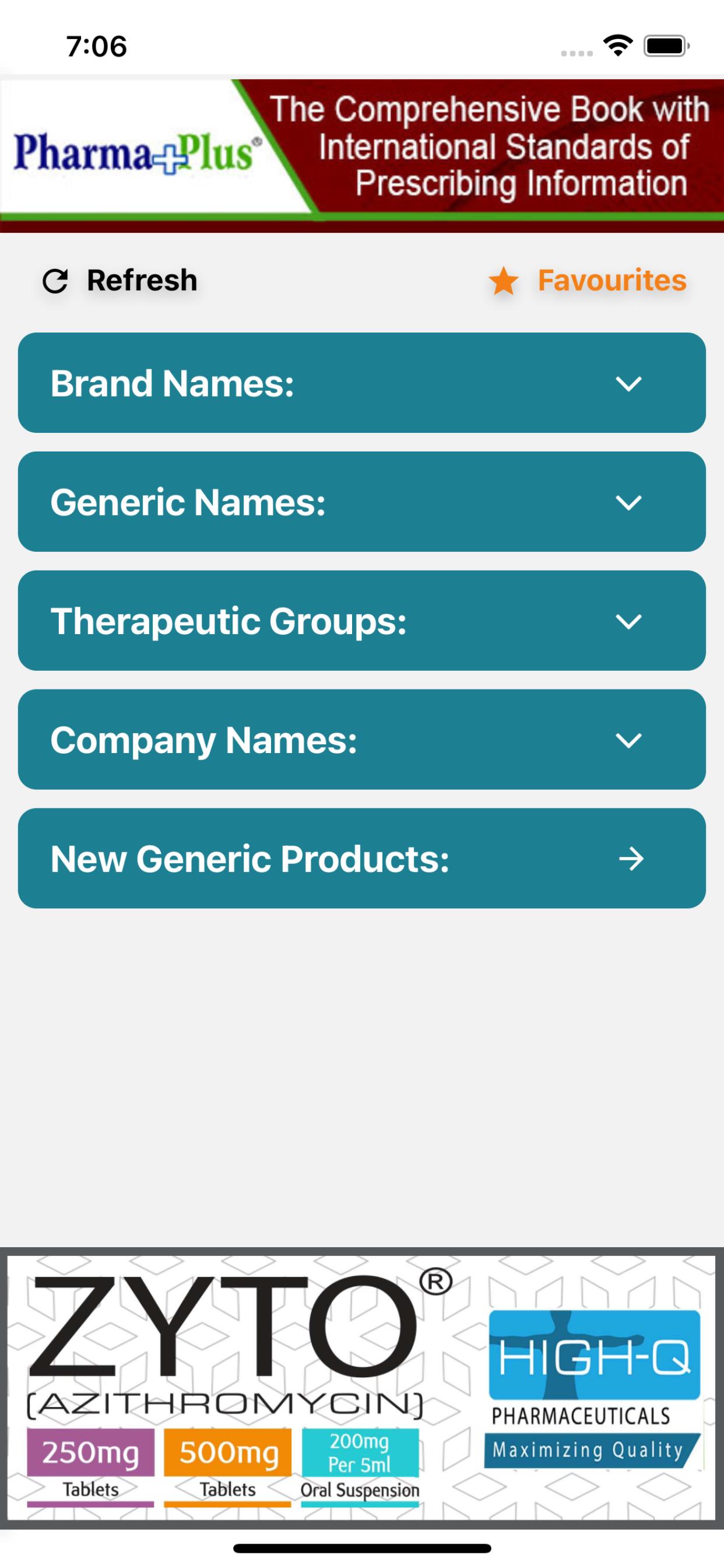Expand the Brand Names chevron
This screenshot has height=1568, width=724.
coord(628,383)
